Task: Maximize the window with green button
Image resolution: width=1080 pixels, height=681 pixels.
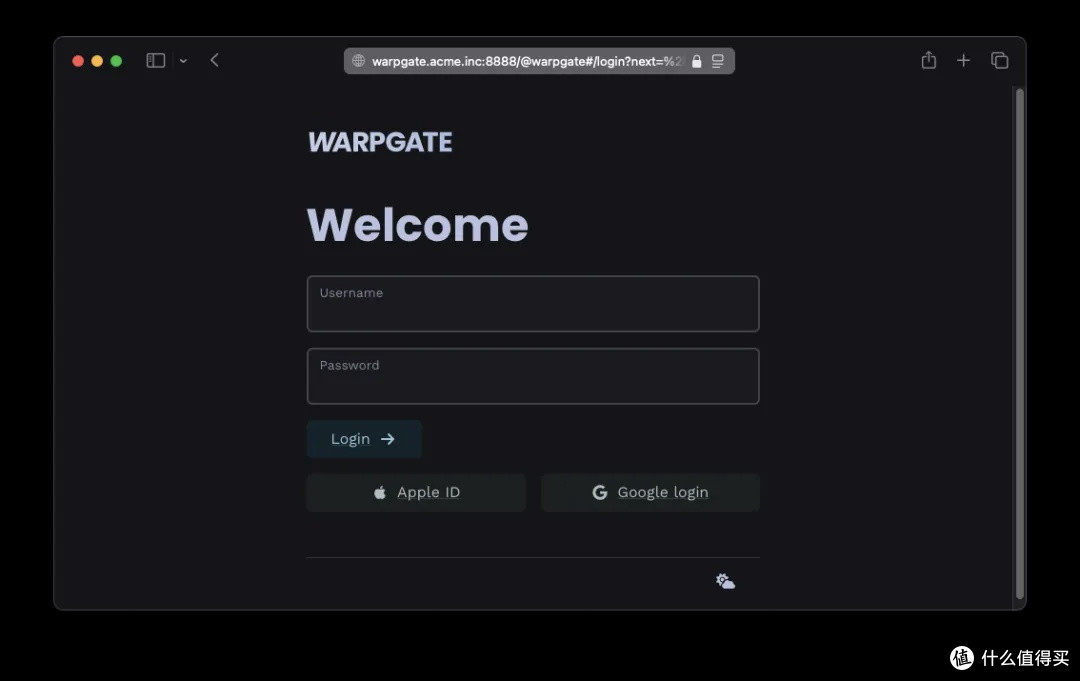Action: point(116,61)
